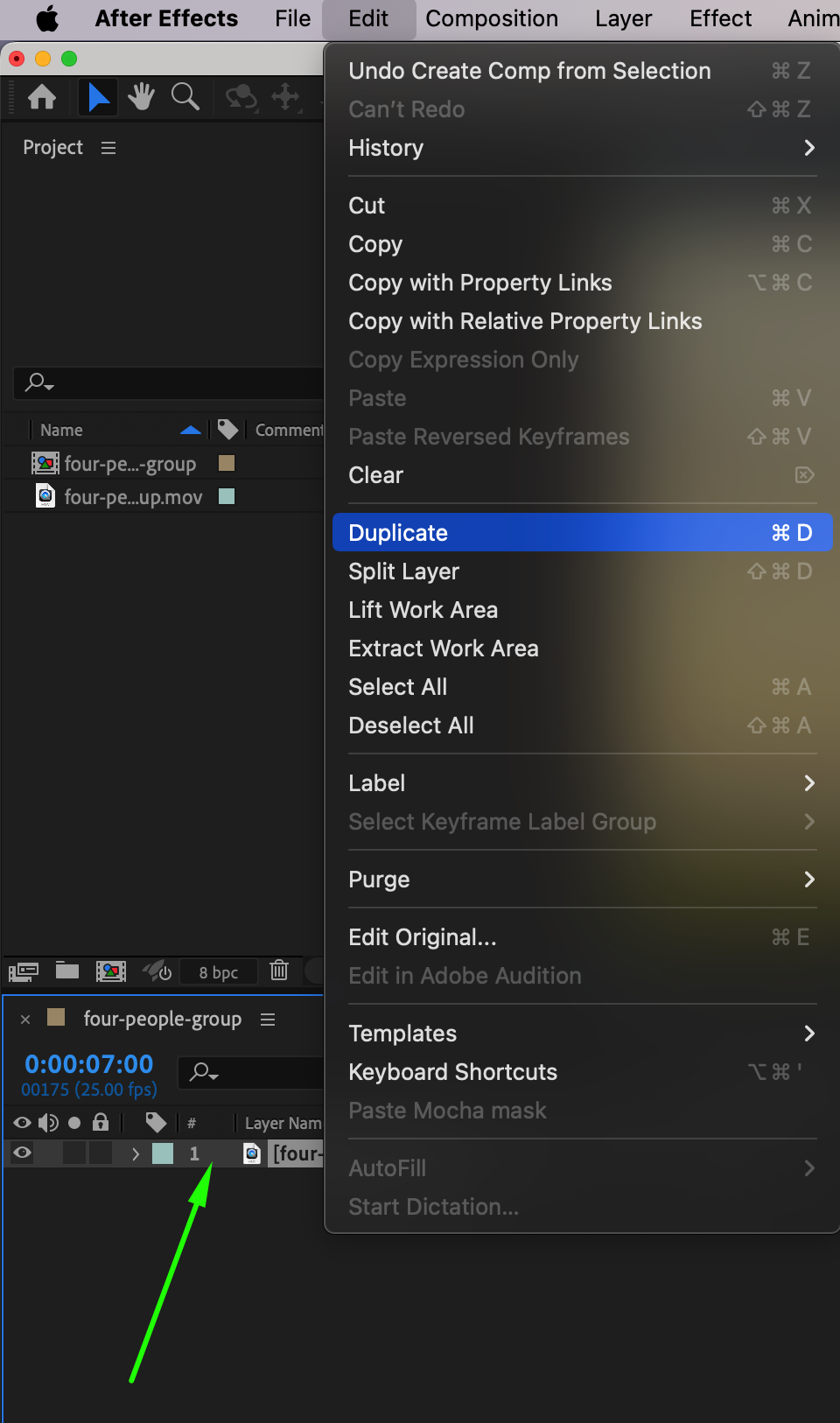840x1423 pixels.
Task: Toggle the audio switch for layer 1
Action: [50, 1153]
